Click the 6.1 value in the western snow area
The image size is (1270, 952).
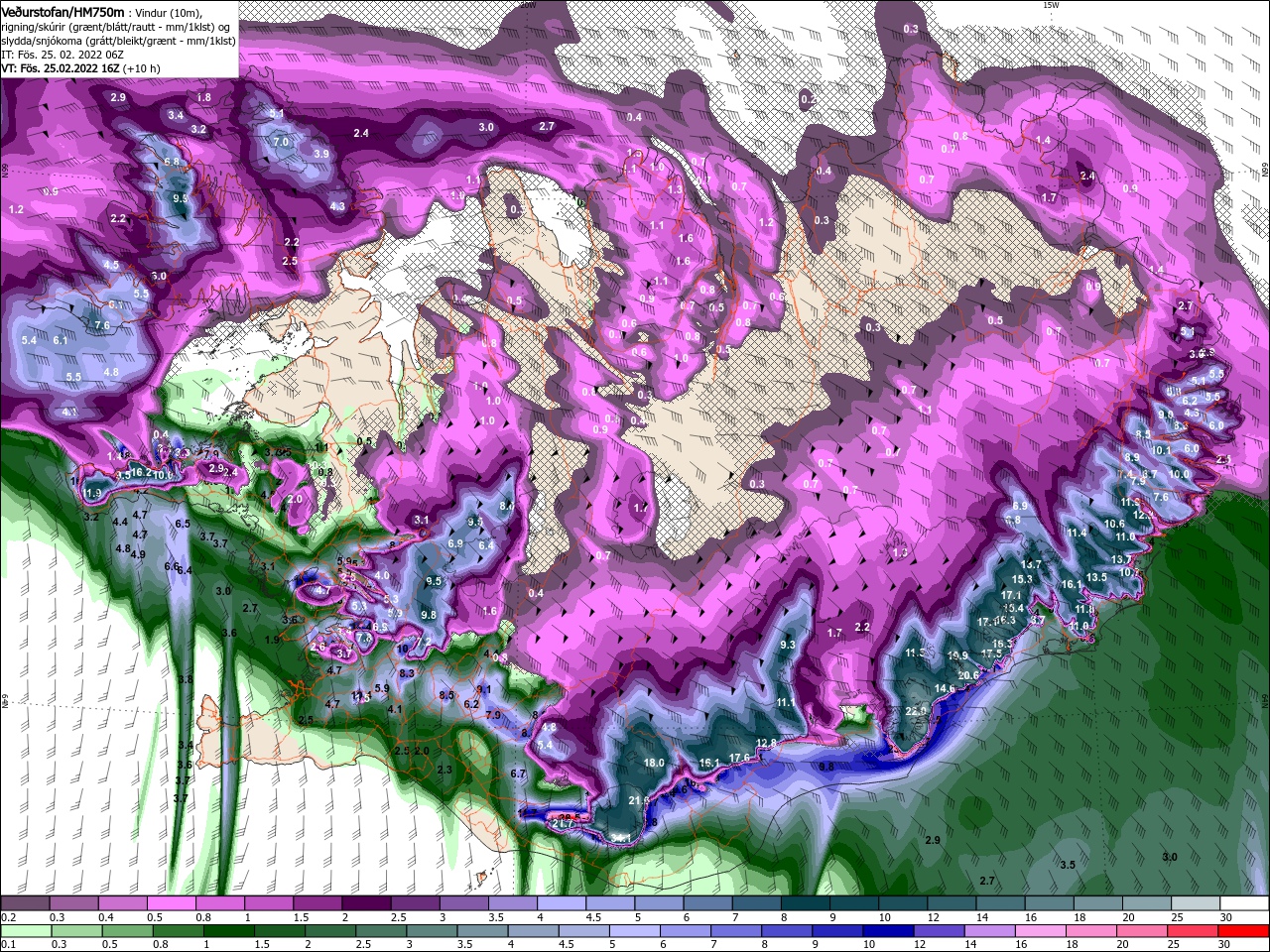61,340
